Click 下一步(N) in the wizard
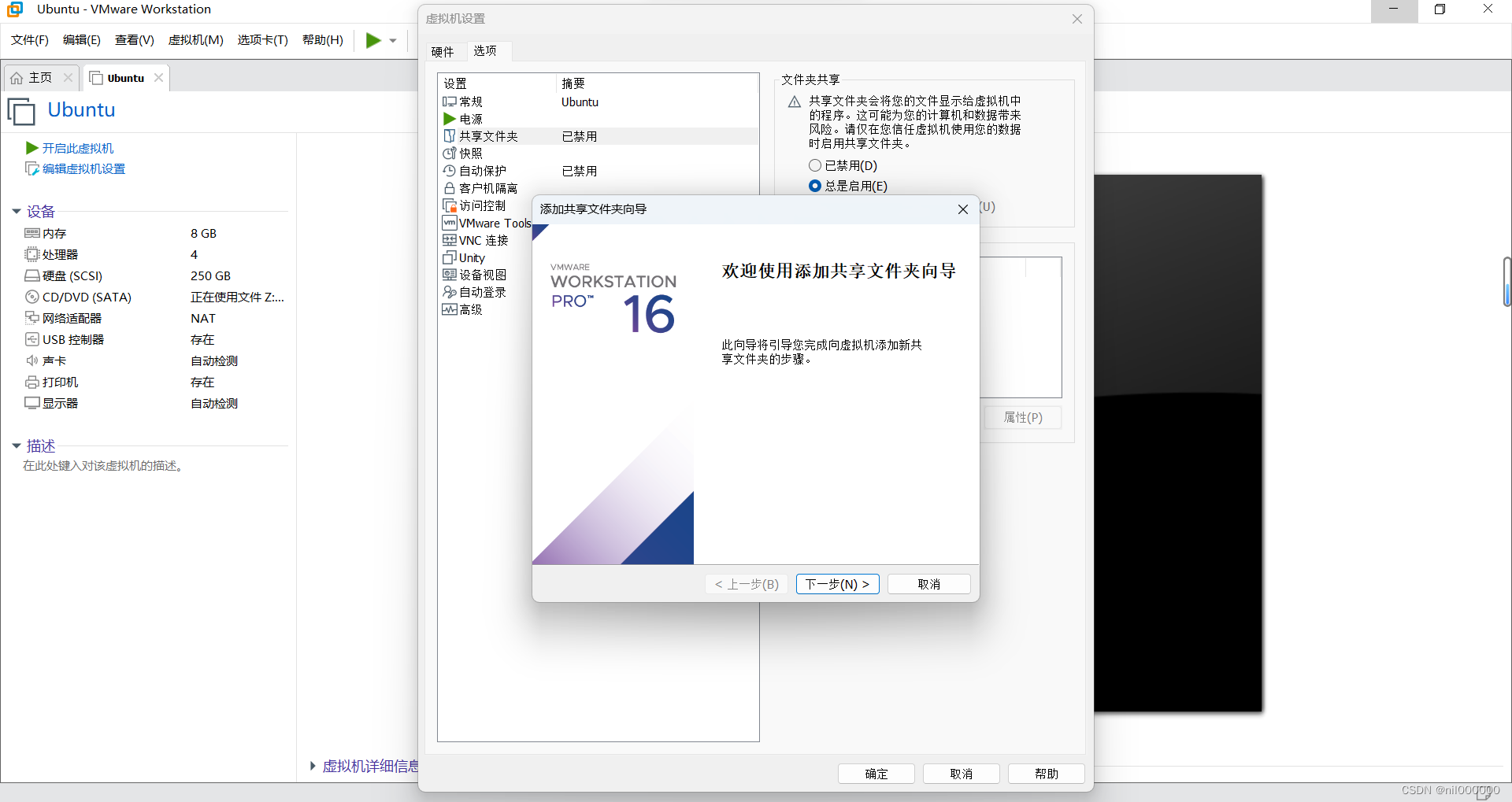1512x802 pixels. (x=837, y=584)
